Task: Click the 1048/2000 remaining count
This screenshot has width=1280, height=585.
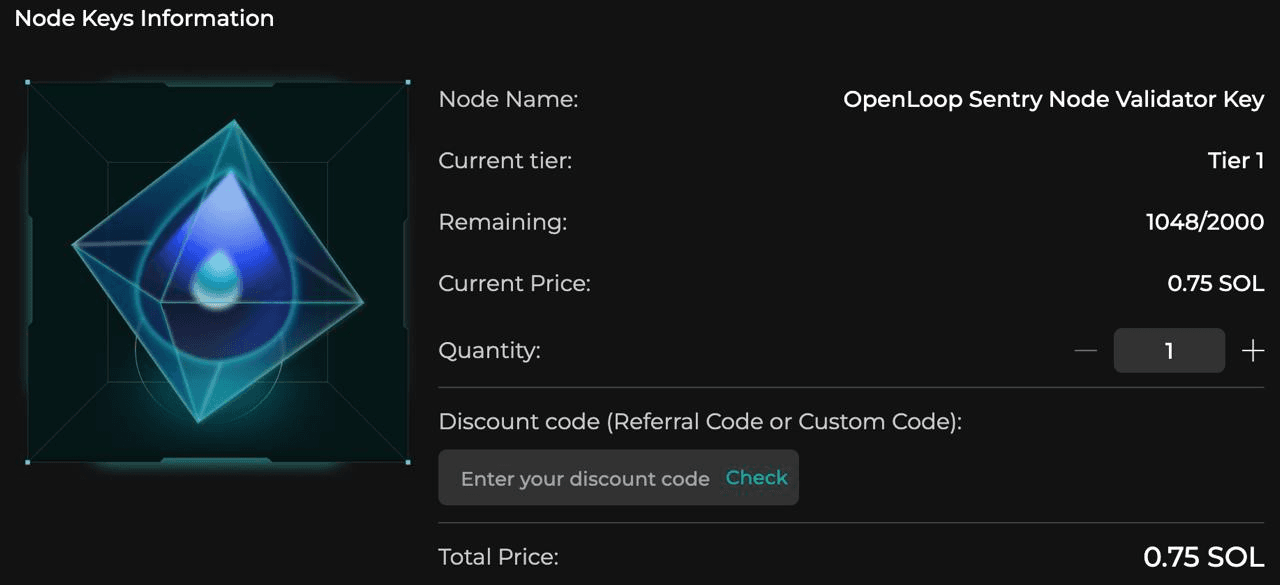Action: (x=1205, y=222)
